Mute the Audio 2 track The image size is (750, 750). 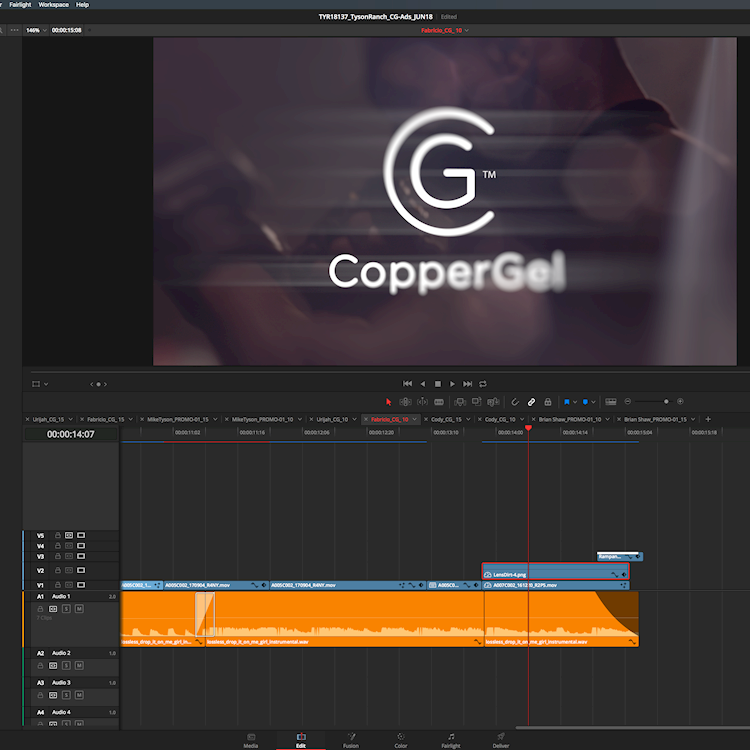pos(79,665)
